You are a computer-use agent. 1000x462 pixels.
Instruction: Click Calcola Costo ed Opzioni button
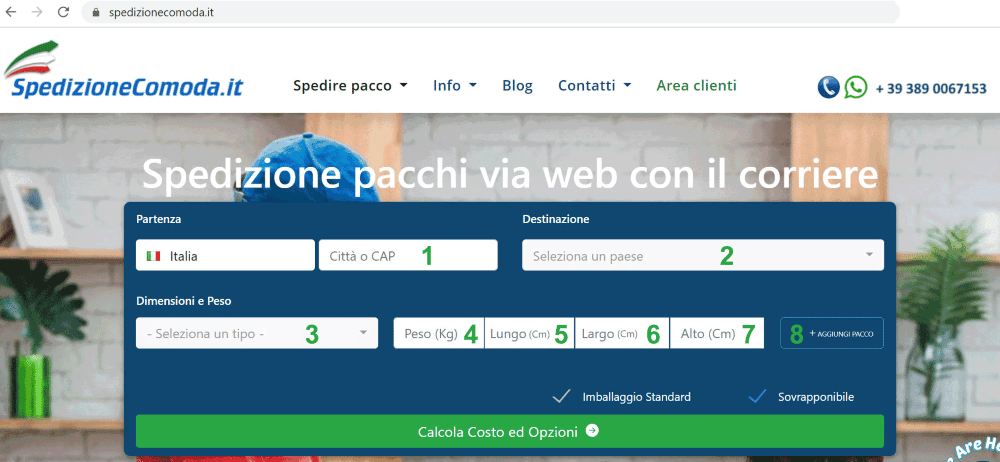(509, 432)
